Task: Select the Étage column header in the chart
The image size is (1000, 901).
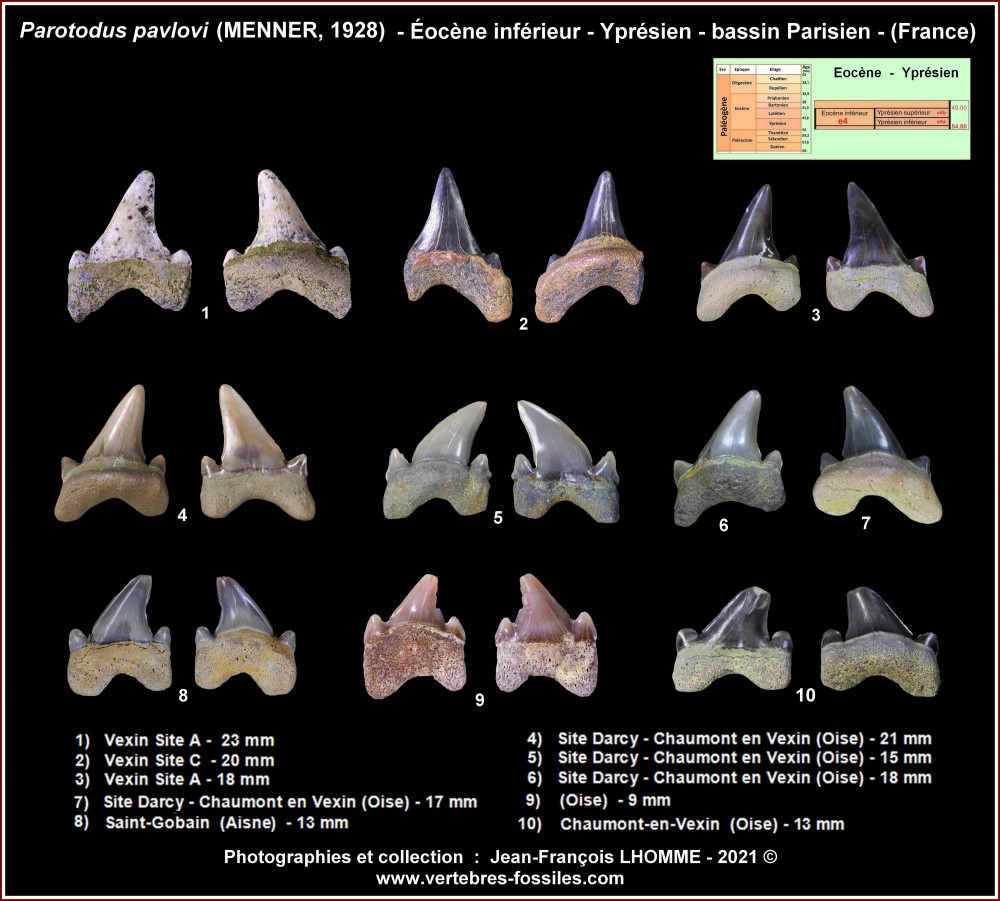Action: (773, 69)
